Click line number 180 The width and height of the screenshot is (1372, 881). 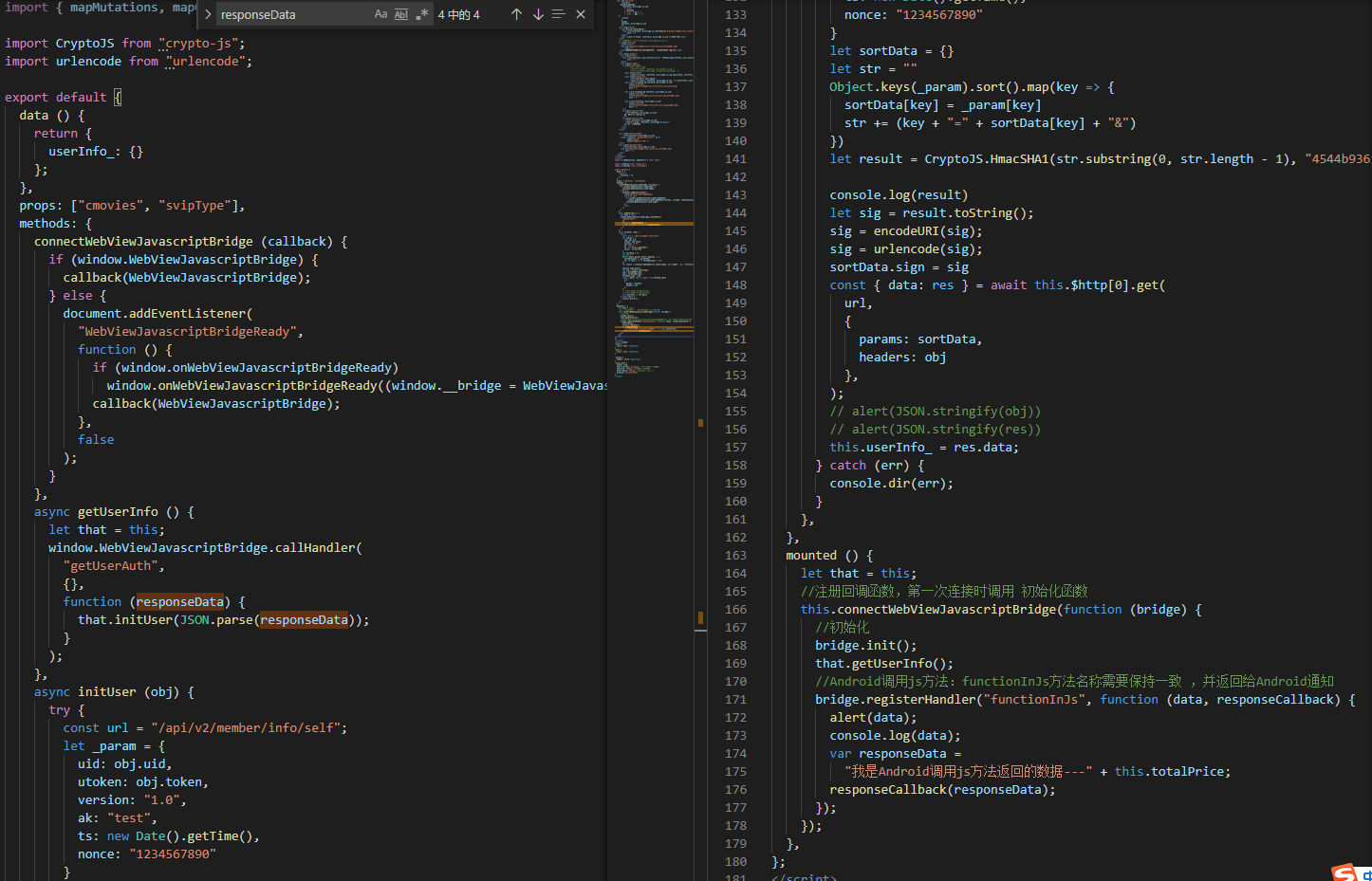click(735, 862)
